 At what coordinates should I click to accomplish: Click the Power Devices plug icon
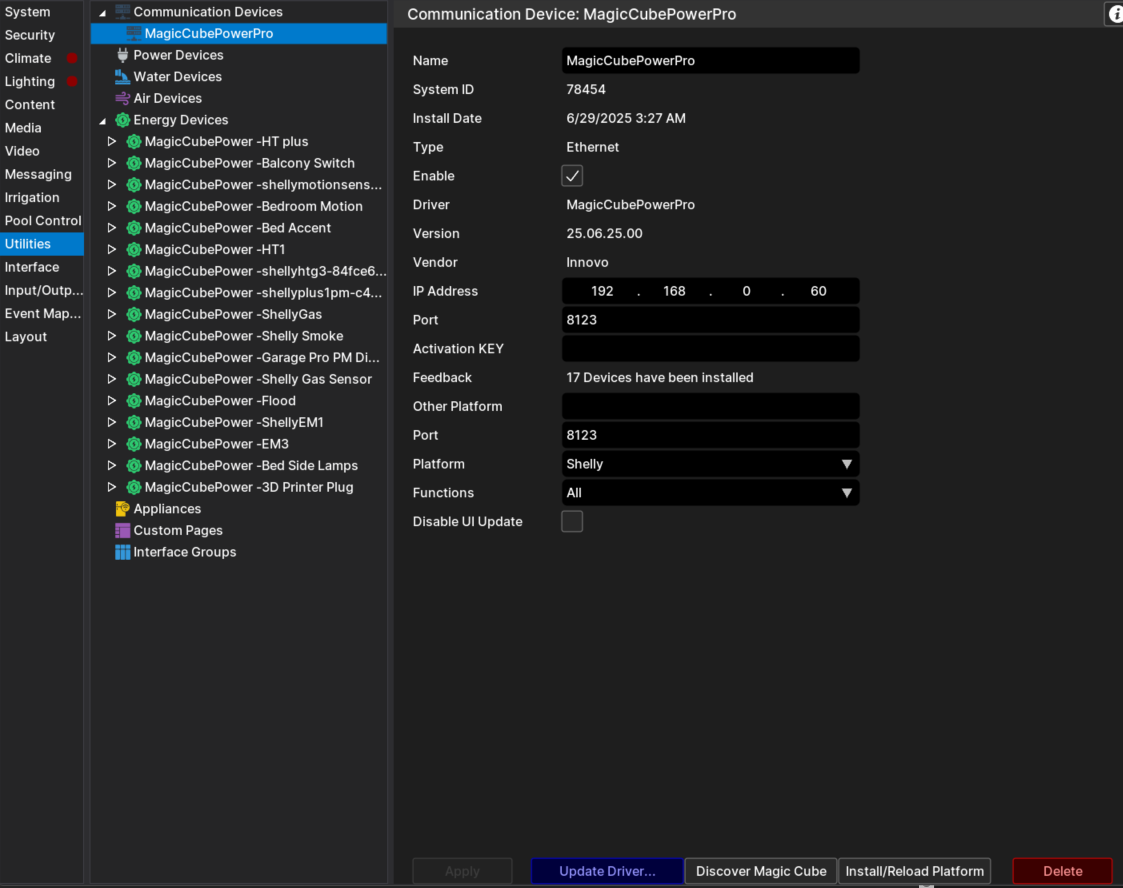(122, 55)
